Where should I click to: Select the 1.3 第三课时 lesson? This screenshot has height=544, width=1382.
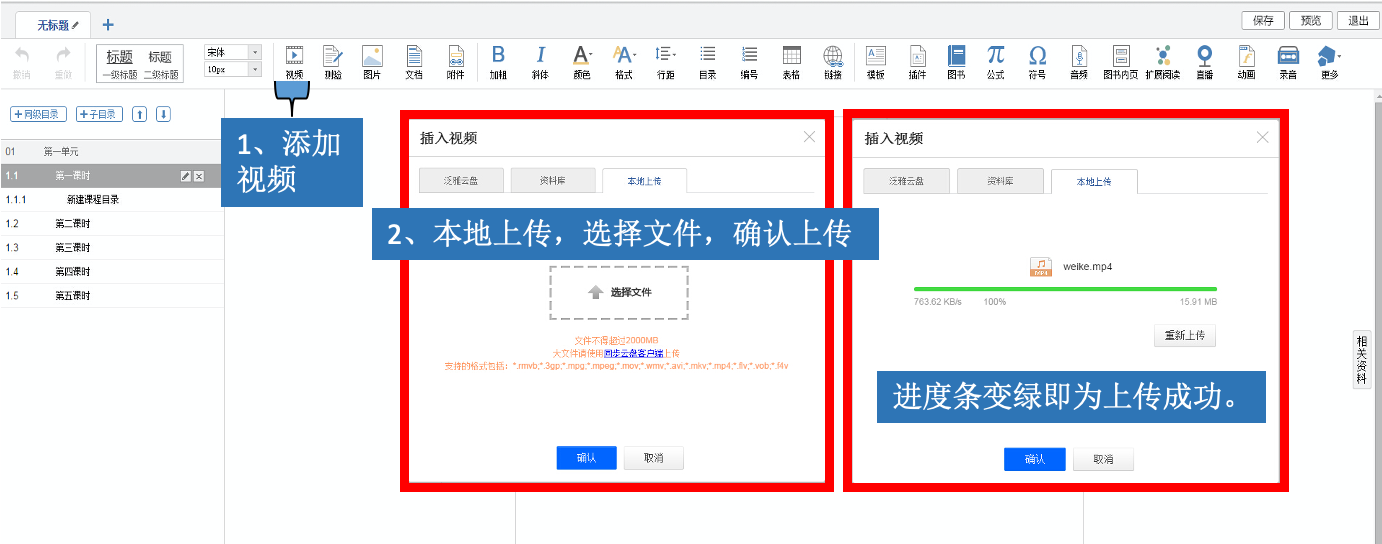(x=112, y=247)
